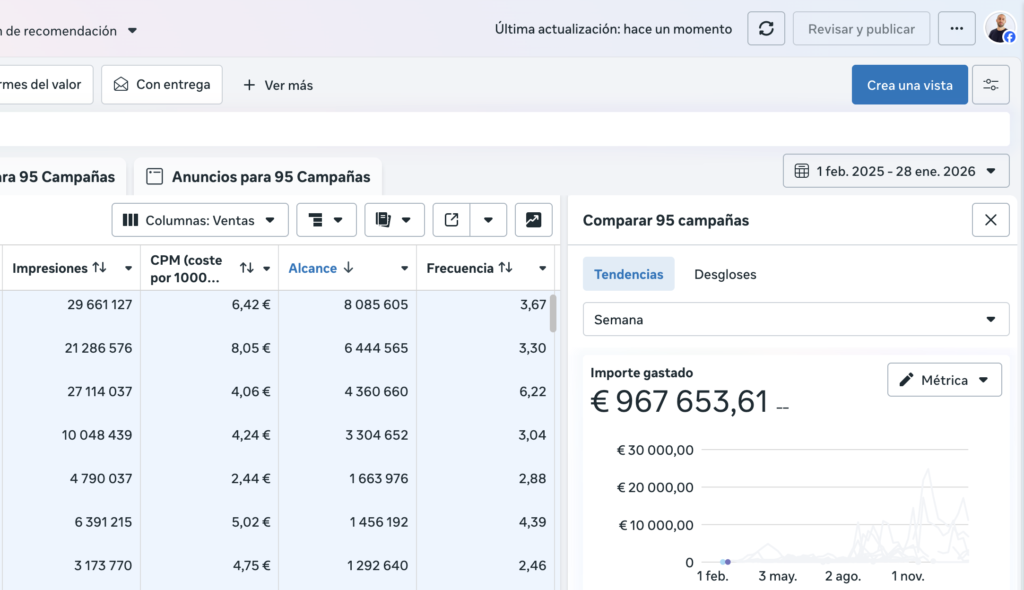The height and width of the screenshot is (590, 1024).
Task: Toggle the charts panel icon
Action: 534,220
